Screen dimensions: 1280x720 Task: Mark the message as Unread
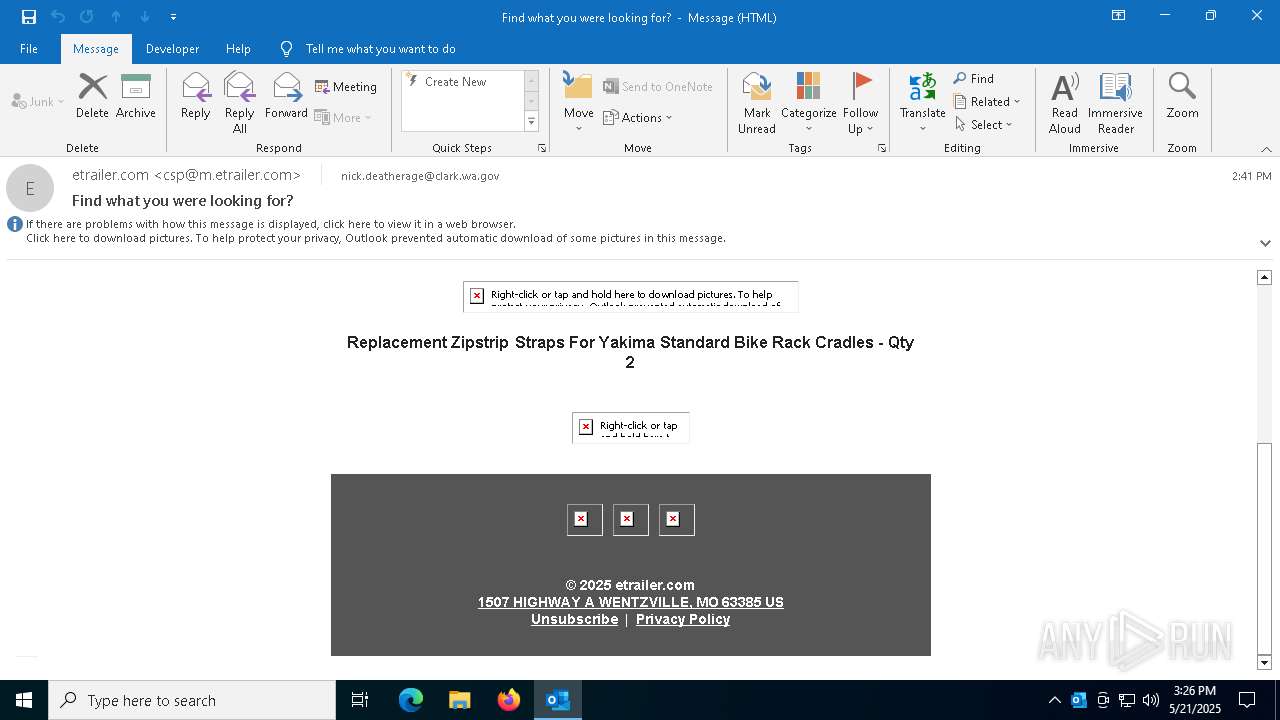click(x=757, y=103)
